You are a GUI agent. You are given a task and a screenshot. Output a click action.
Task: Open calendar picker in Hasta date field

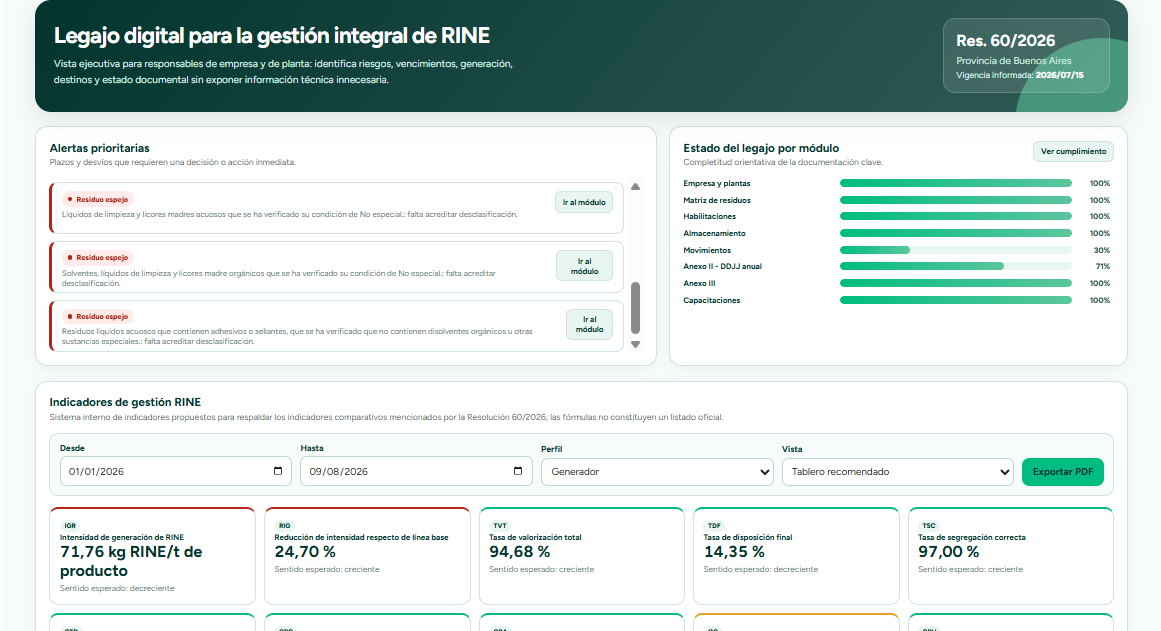[518, 471]
